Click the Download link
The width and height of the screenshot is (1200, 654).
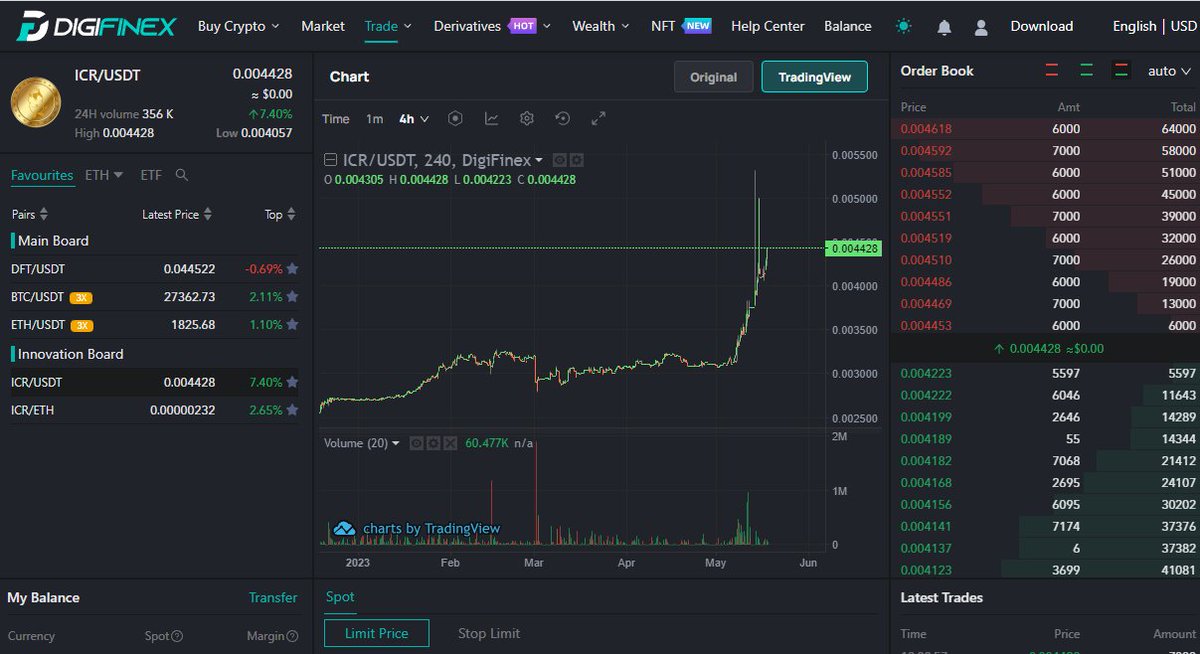click(x=1042, y=26)
